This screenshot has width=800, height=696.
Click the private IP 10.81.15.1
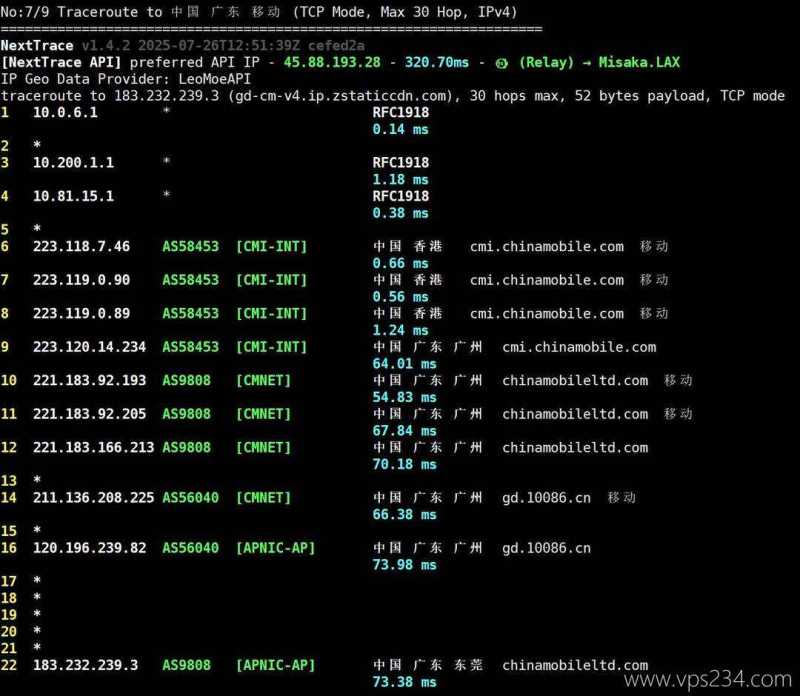tap(73, 196)
